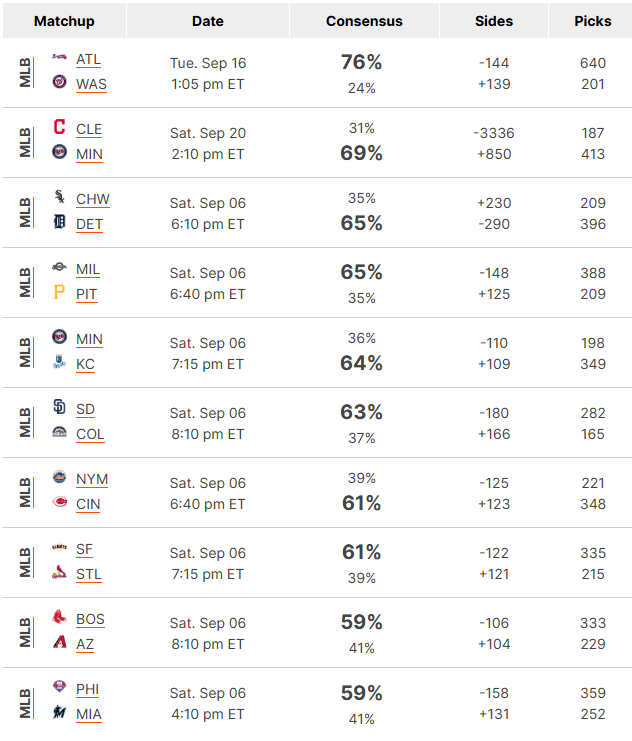Click the Pittsburgh Pirates yellow P logo
Viewport: 632px width, 741px height.
(59, 292)
